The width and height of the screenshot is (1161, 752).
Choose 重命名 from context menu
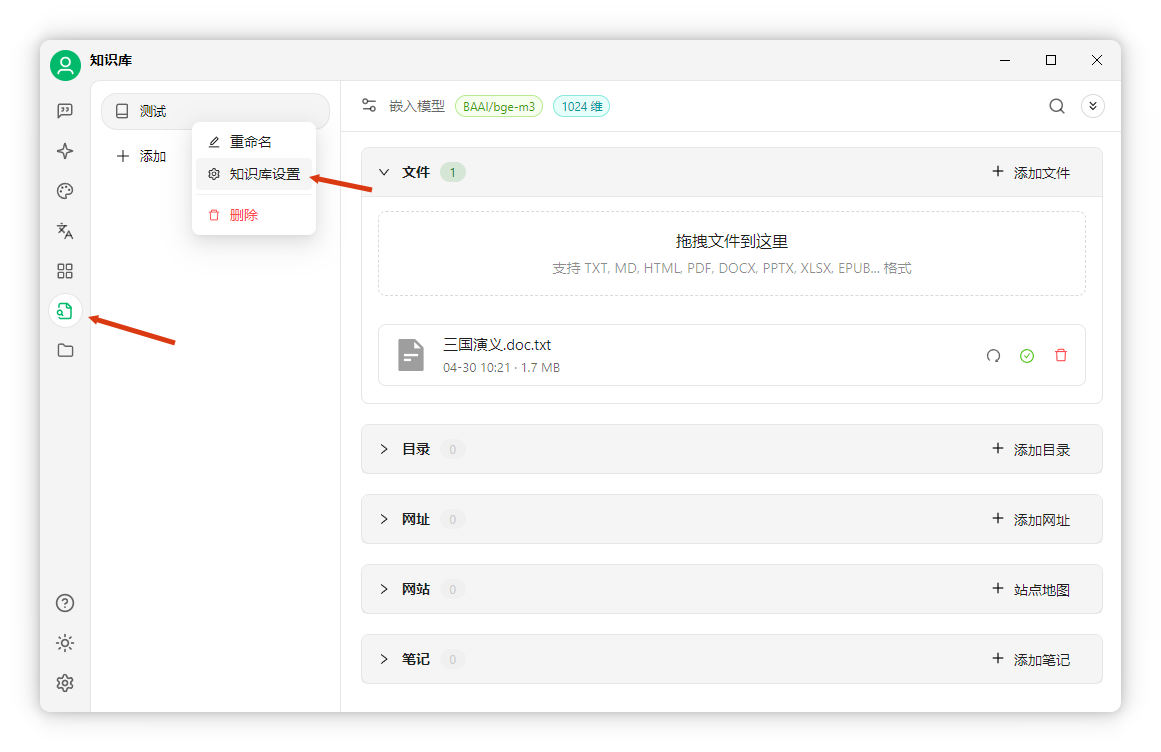click(254, 141)
